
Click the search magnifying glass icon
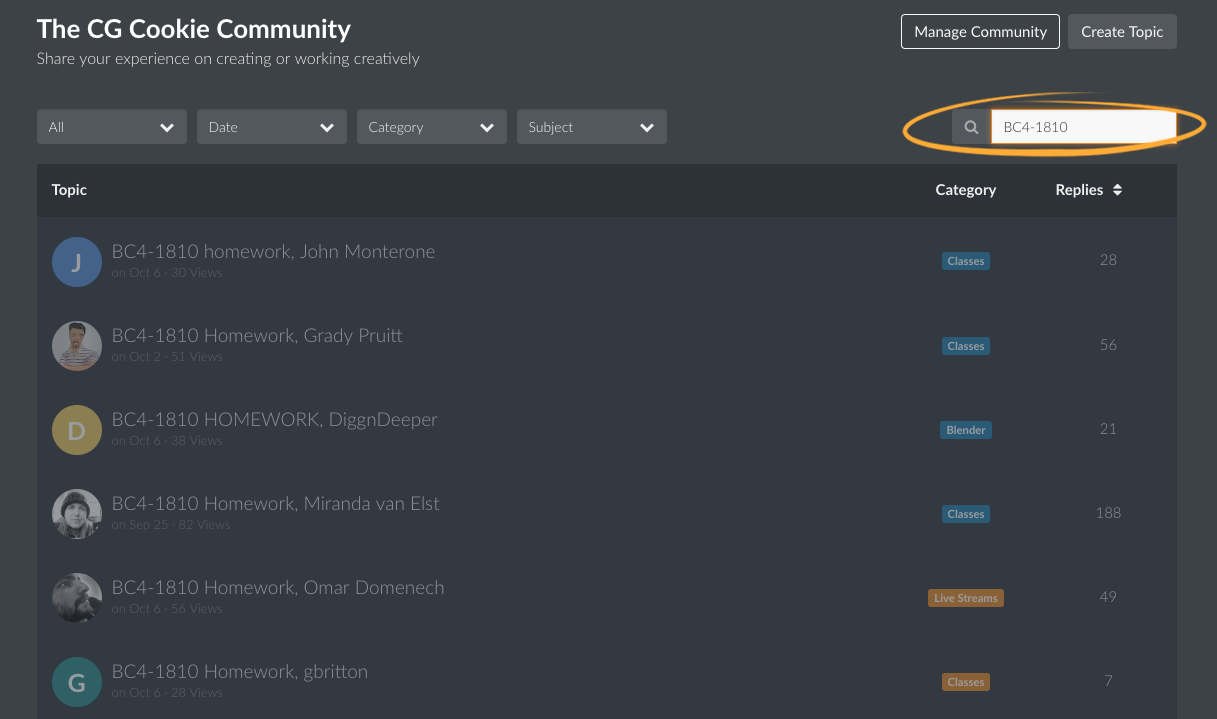tap(970, 126)
